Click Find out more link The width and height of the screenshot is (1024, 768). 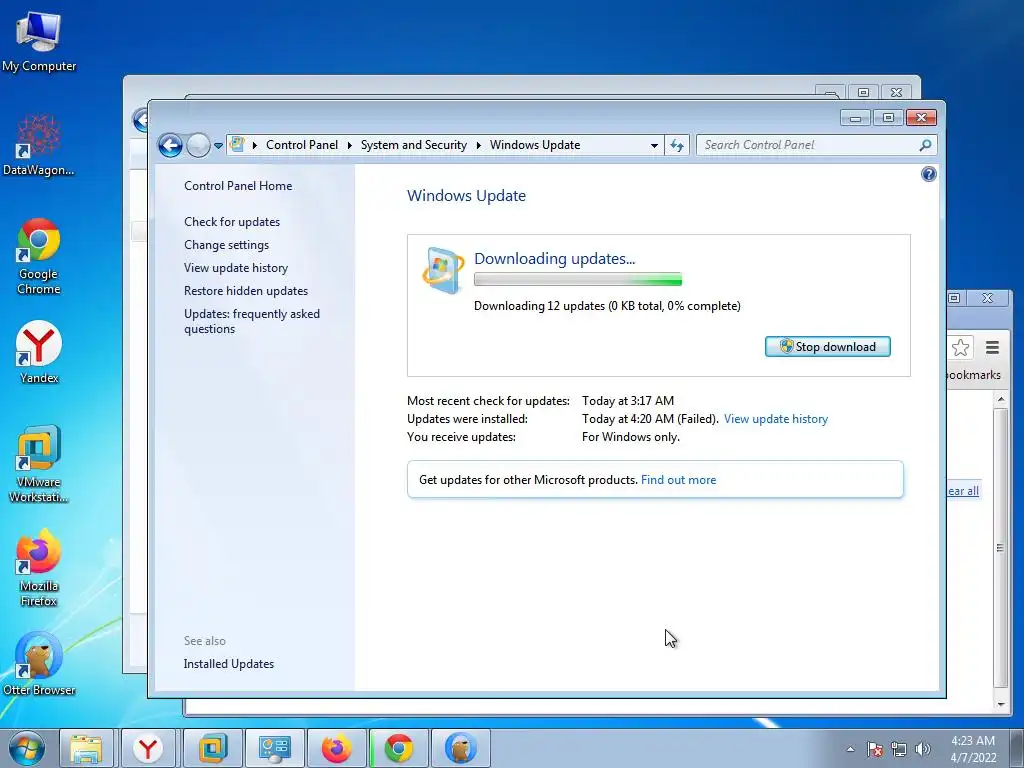click(x=679, y=480)
